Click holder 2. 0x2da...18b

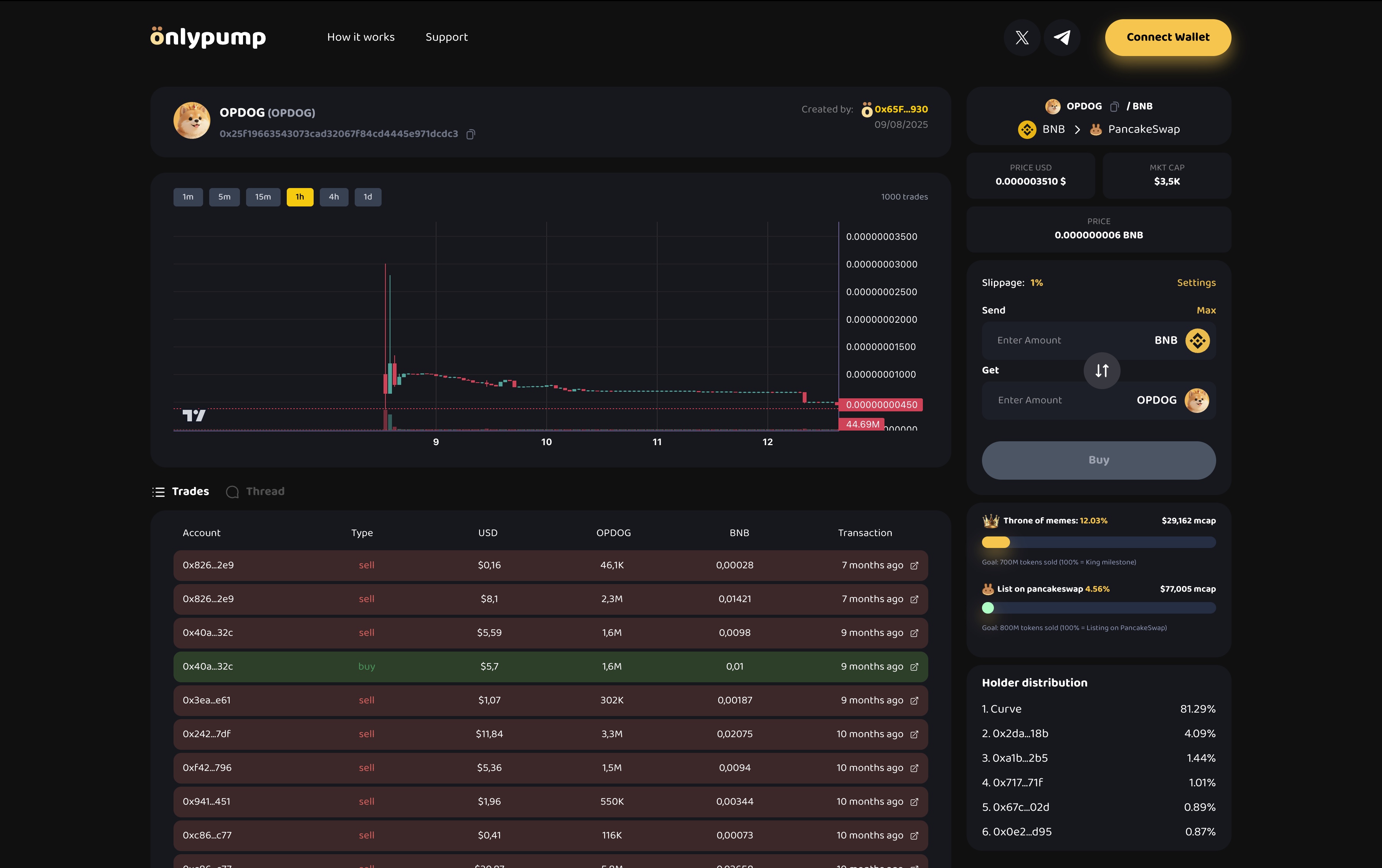[x=1015, y=734]
